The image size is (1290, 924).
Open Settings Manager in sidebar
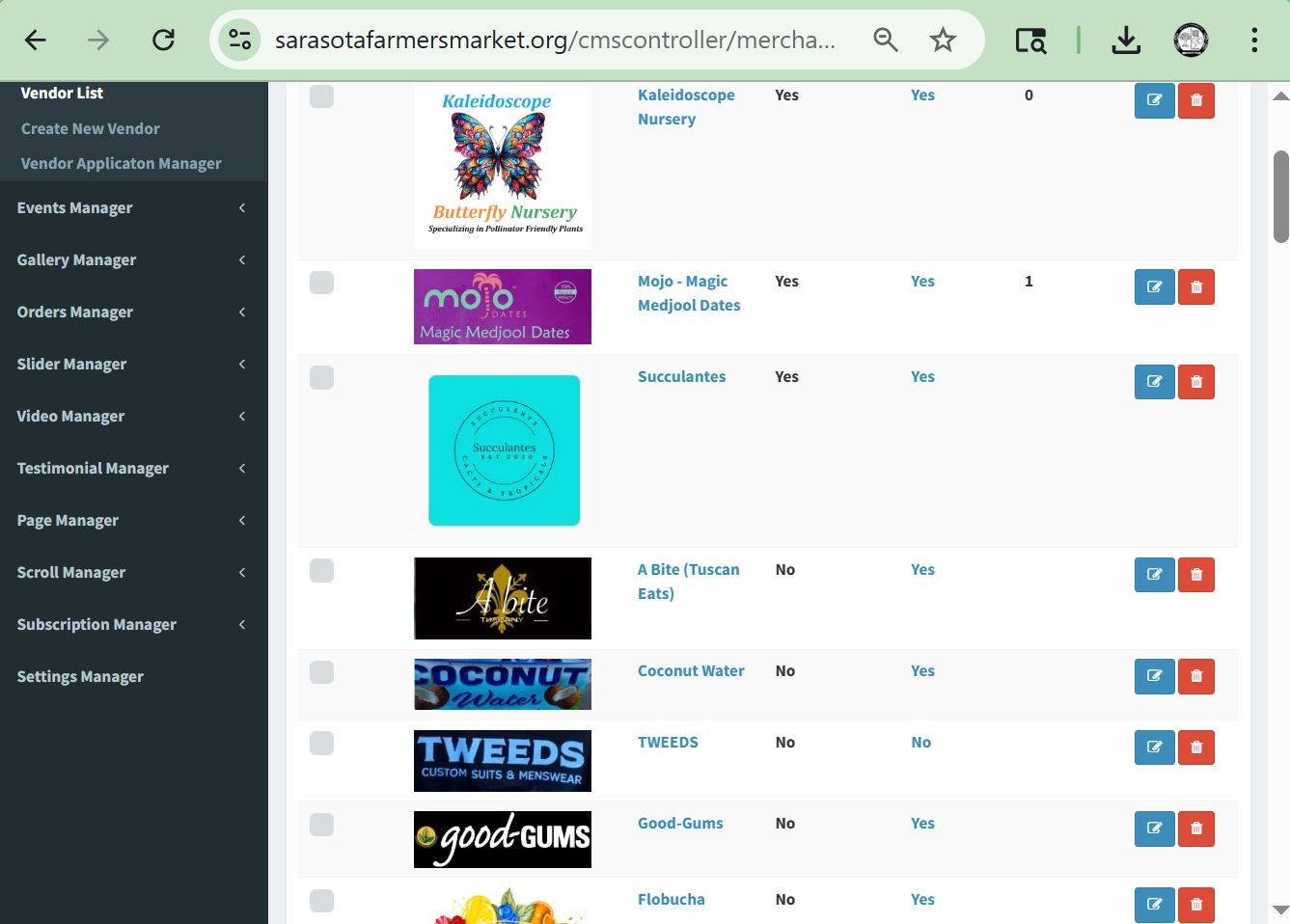pos(80,677)
